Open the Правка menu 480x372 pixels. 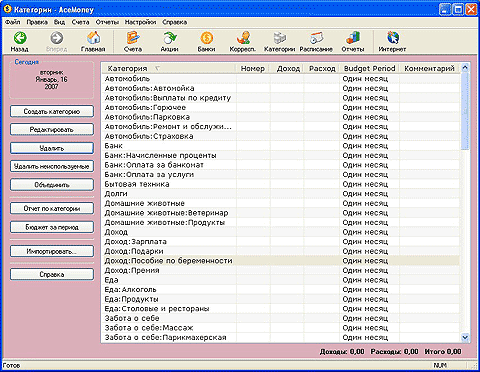[x=37, y=22]
